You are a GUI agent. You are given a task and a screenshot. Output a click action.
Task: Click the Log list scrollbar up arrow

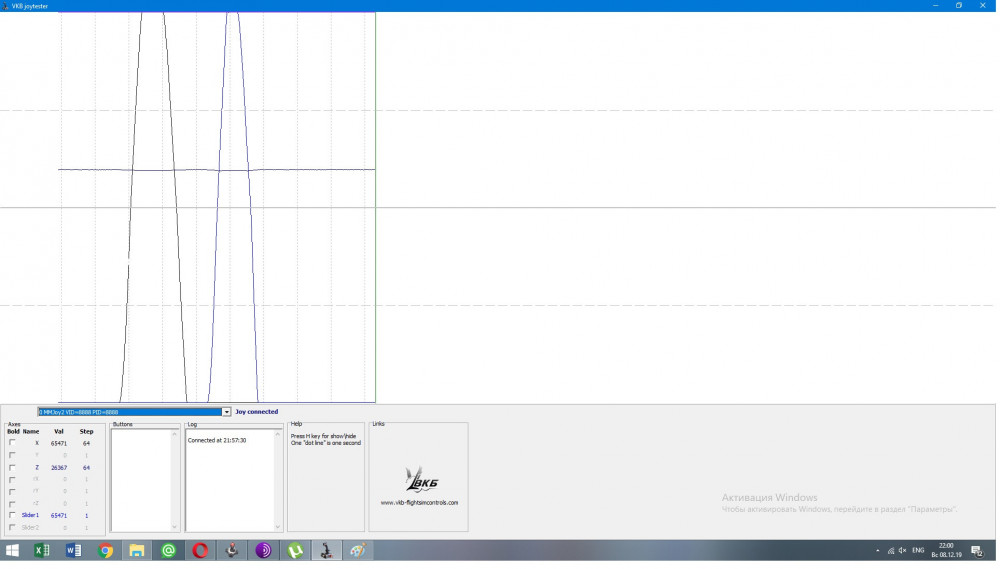coord(277,435)
